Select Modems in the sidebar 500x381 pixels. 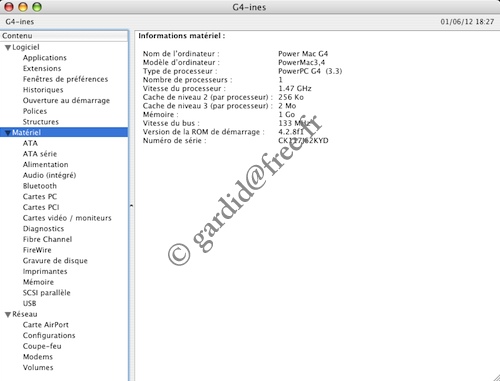pos(38,357)
